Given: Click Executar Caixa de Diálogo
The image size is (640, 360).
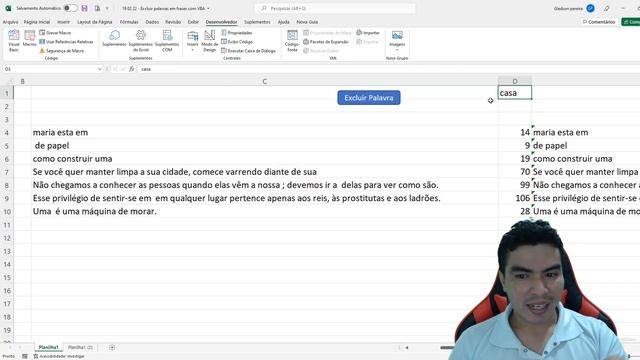Looking at the screenshot, I should pyautogui.click(x=248, y=51).
